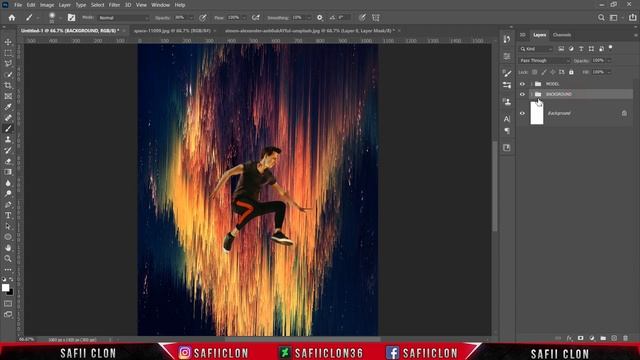The image size is (640, 360).
Task: Toggle lock all padlock
Action: tap(571, 72)
